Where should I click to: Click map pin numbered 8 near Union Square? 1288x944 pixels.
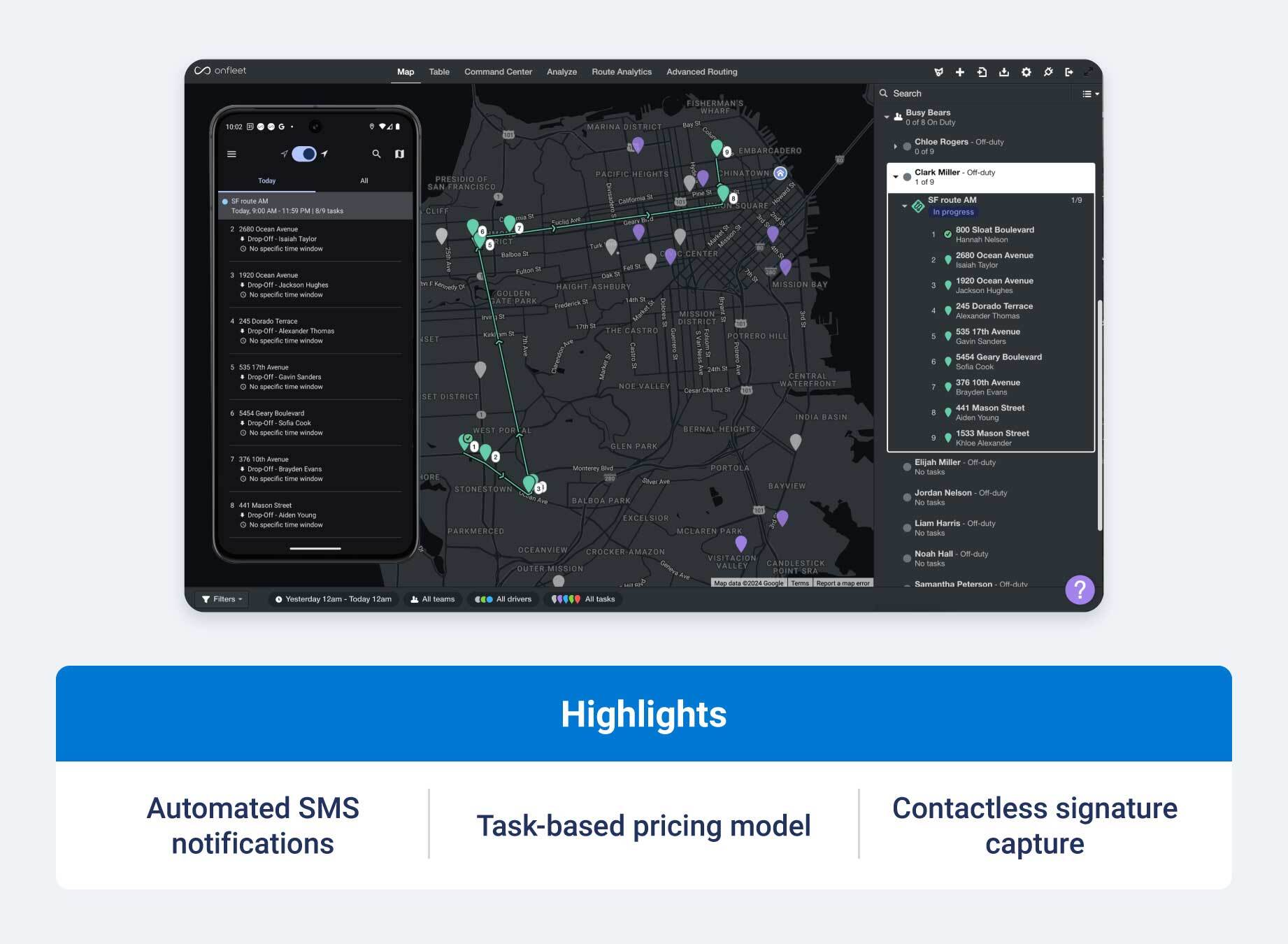(x=724, y=193)
